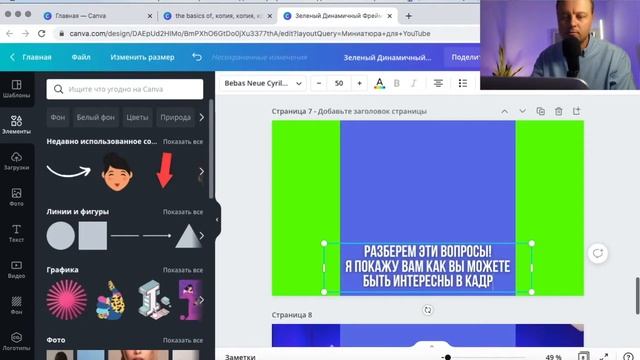Viewport: 640px width, 360px height.
Task: Increase font size with plus button
Action: 359,83
